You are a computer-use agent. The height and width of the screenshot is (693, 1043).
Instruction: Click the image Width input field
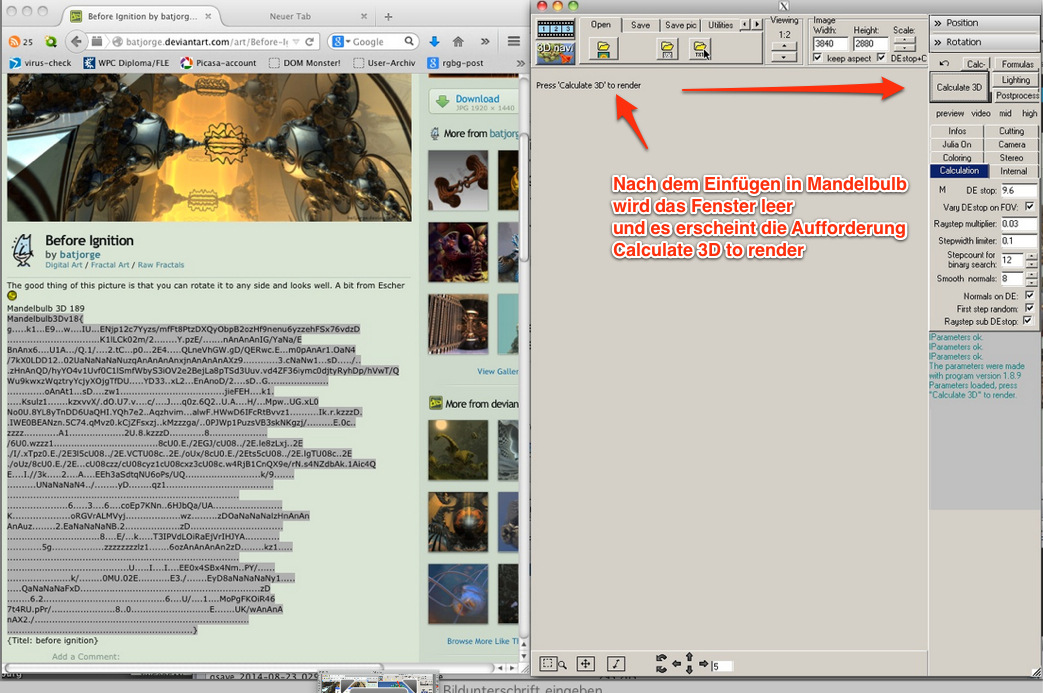830,44
